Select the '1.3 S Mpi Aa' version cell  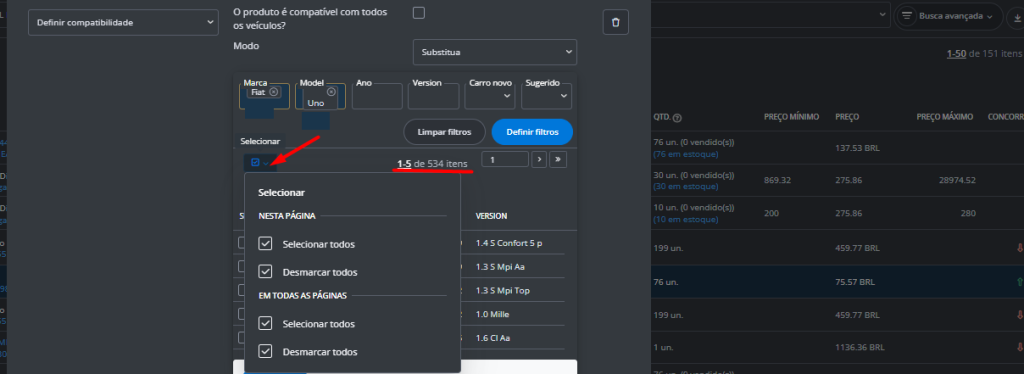click(x=501, y=267)
